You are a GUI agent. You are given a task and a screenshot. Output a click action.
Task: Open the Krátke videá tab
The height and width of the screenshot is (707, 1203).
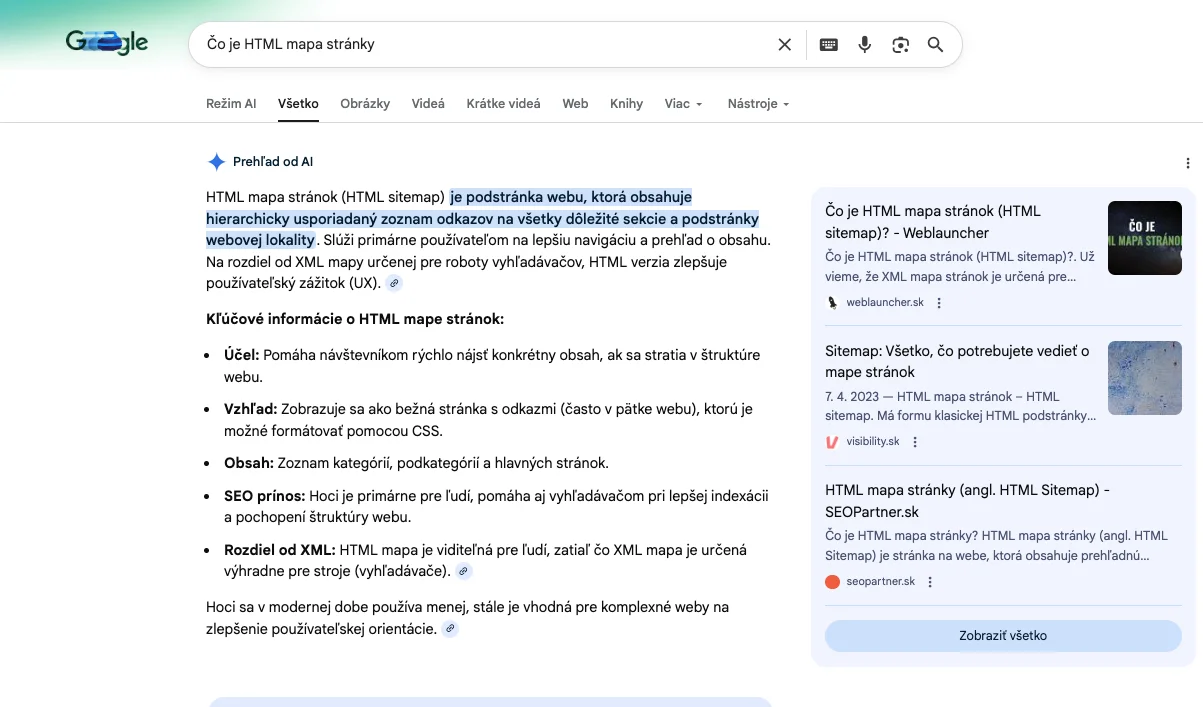(503, 103)
